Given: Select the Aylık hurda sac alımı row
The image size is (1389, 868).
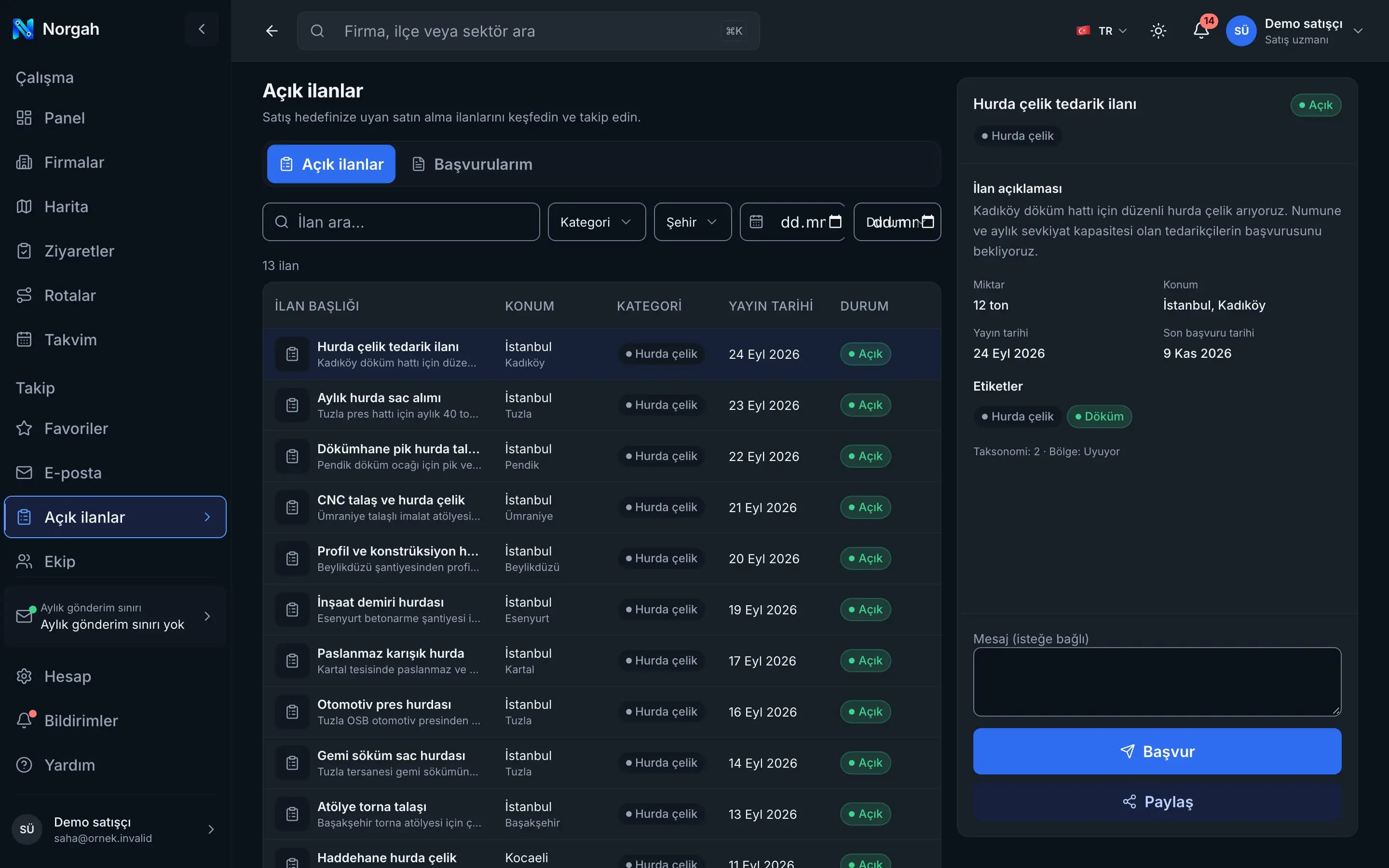Looking at the screenshot, I should coord(601,405).
